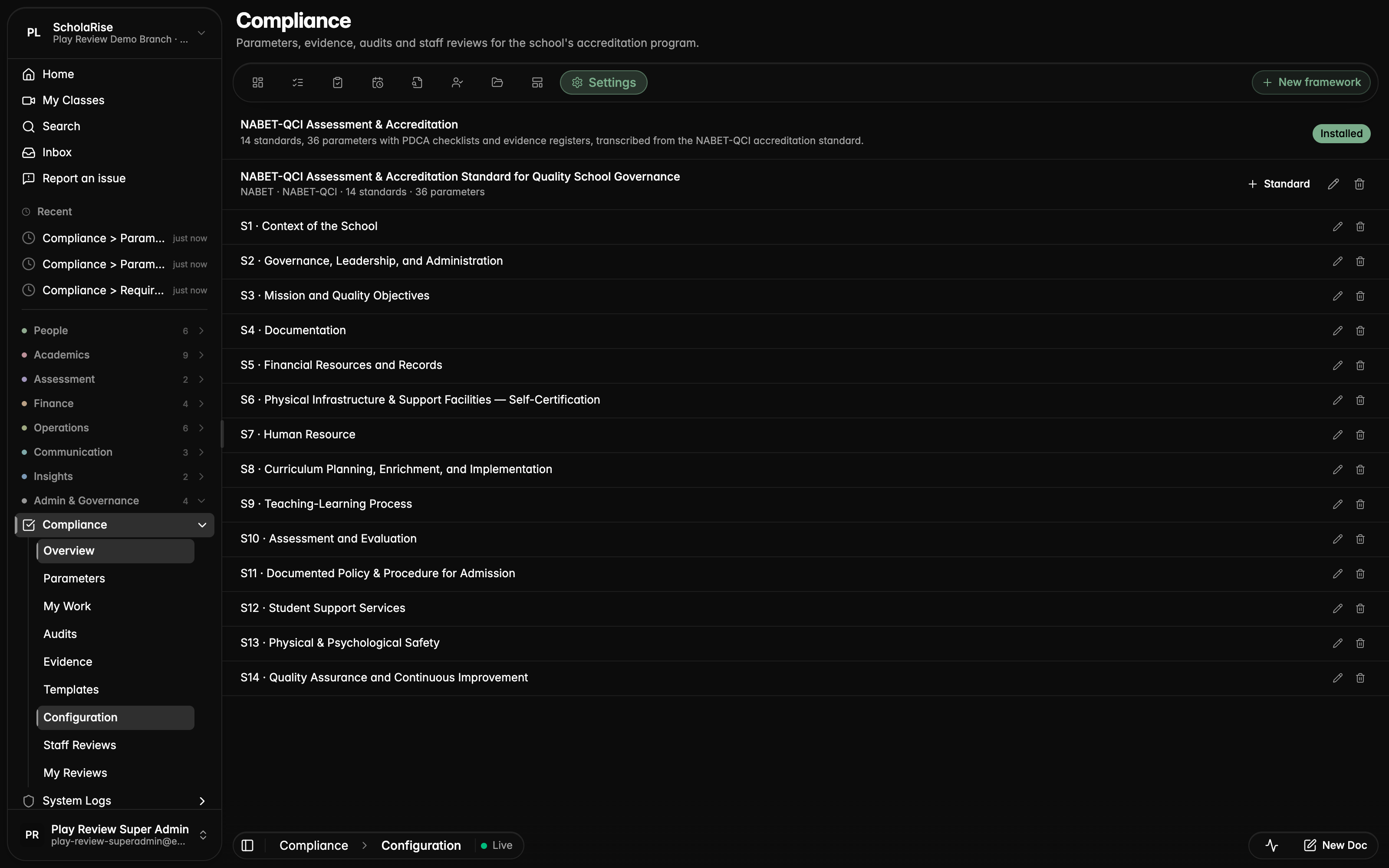Open the file-search tab icon
The height and width of the screenshot is (868, 1389).
click(x=417, y=82)
